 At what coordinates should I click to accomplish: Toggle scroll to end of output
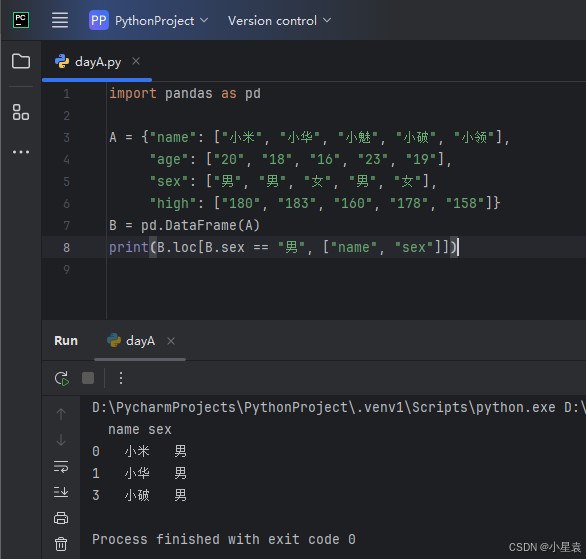tap(61, 492)
